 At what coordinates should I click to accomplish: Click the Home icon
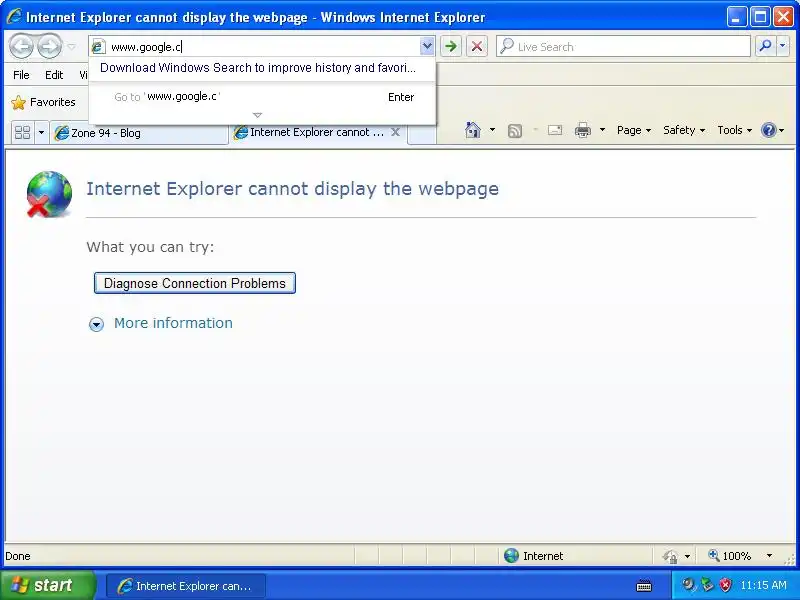[x=473, y=130]
